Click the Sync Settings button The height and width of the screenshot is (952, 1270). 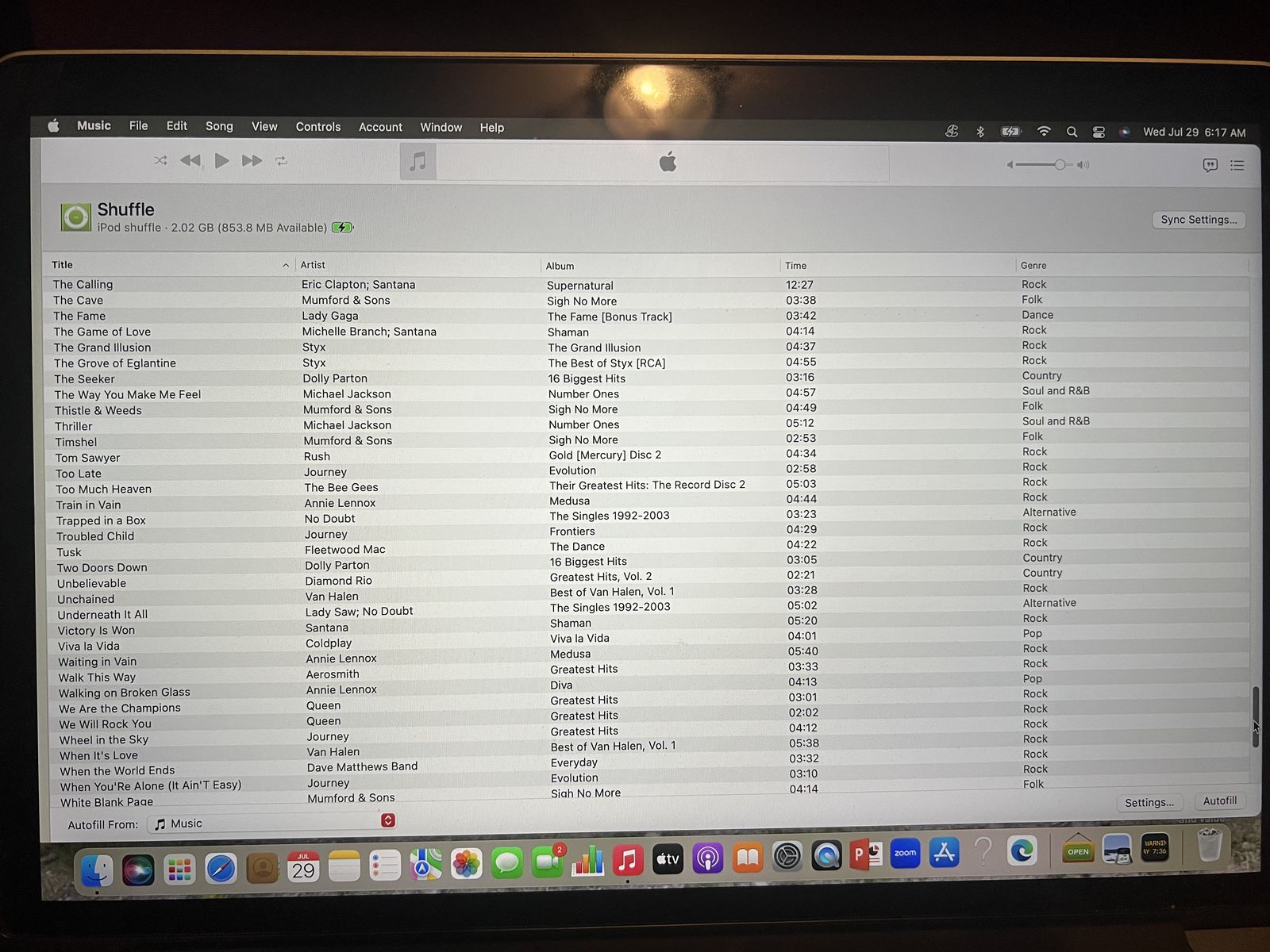[1198, 220]
